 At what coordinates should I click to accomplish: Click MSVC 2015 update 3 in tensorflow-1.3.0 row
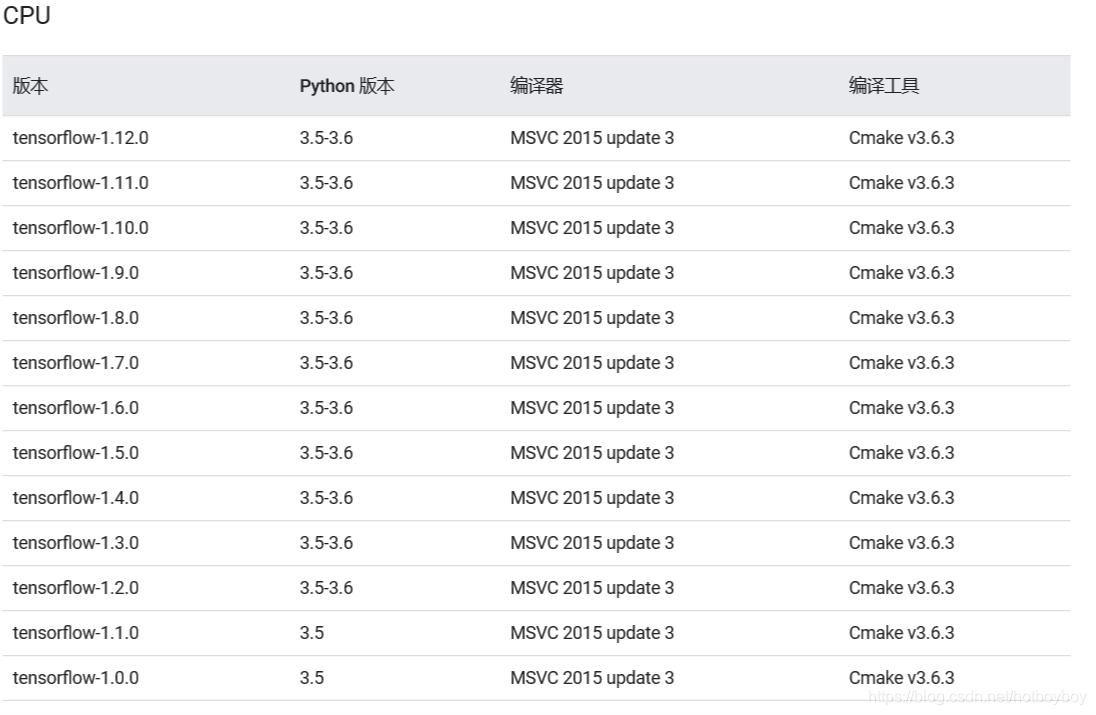pos(592,543)
